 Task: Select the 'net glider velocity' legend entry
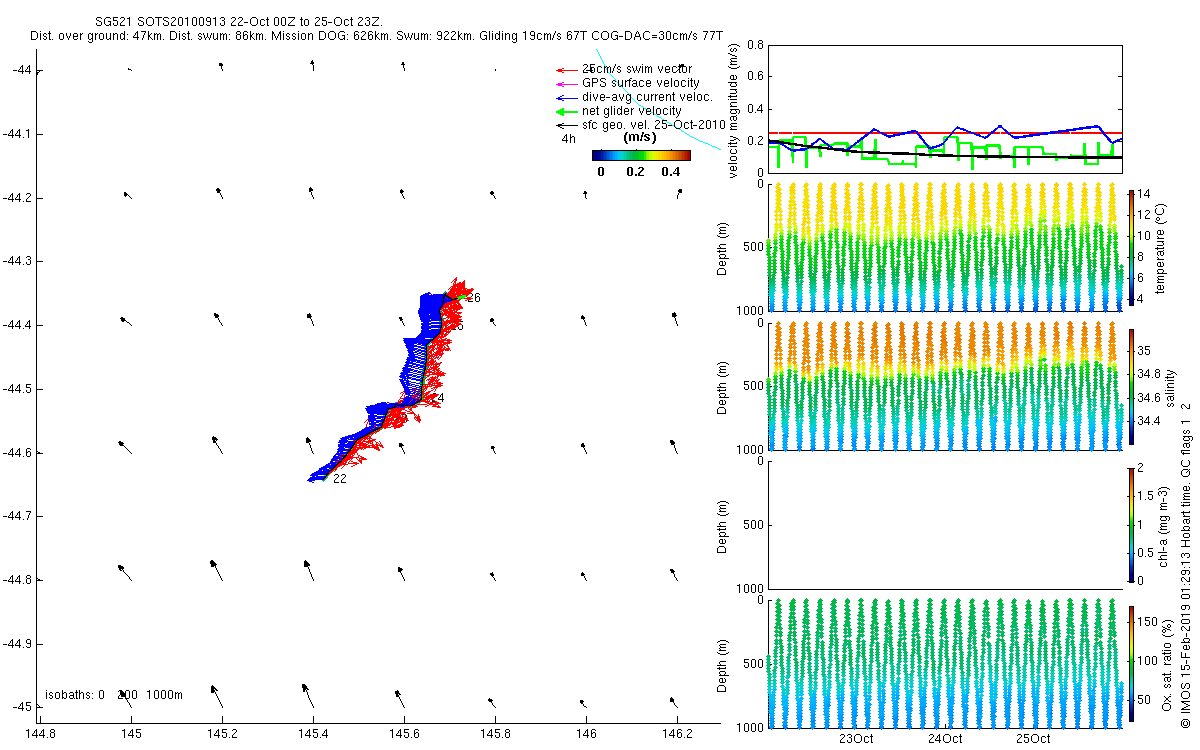click(620, 111)
